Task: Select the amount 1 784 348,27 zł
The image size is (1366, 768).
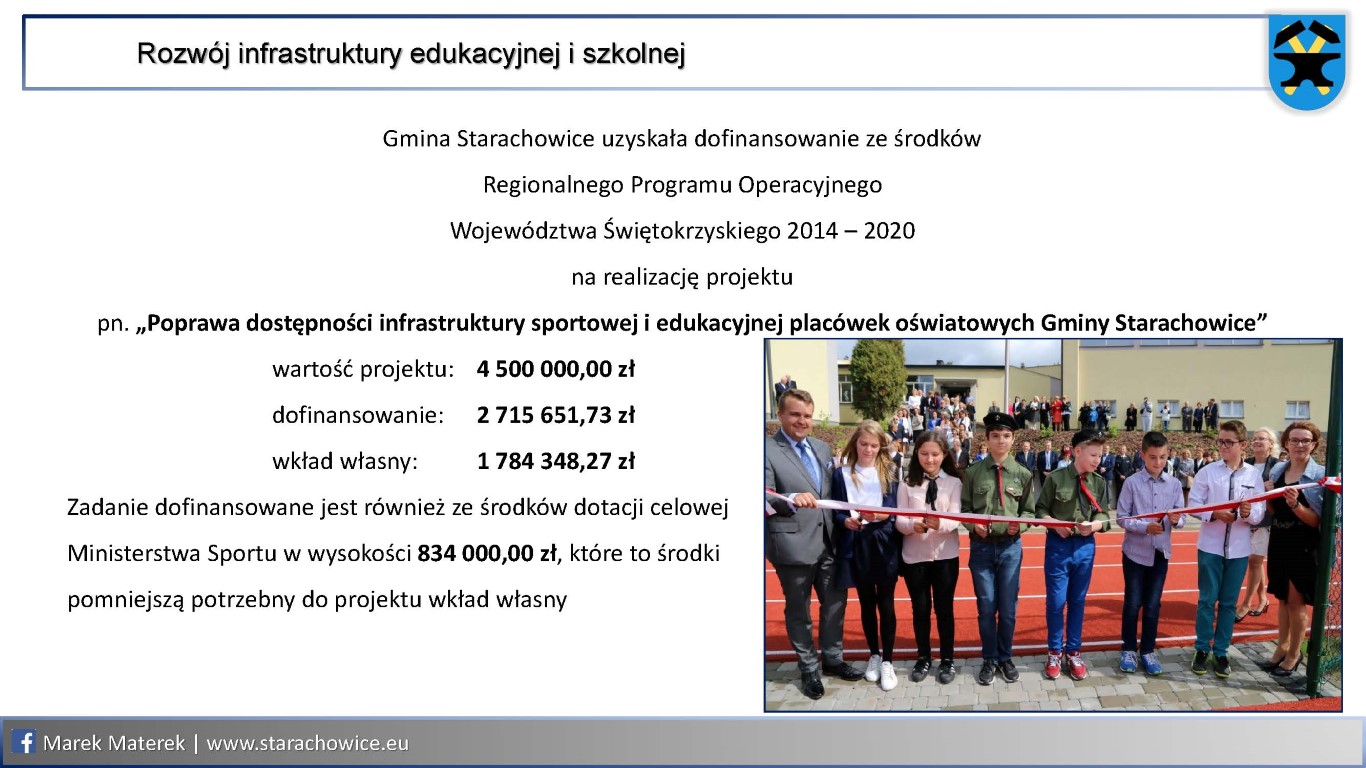Action: coord(555,461)
